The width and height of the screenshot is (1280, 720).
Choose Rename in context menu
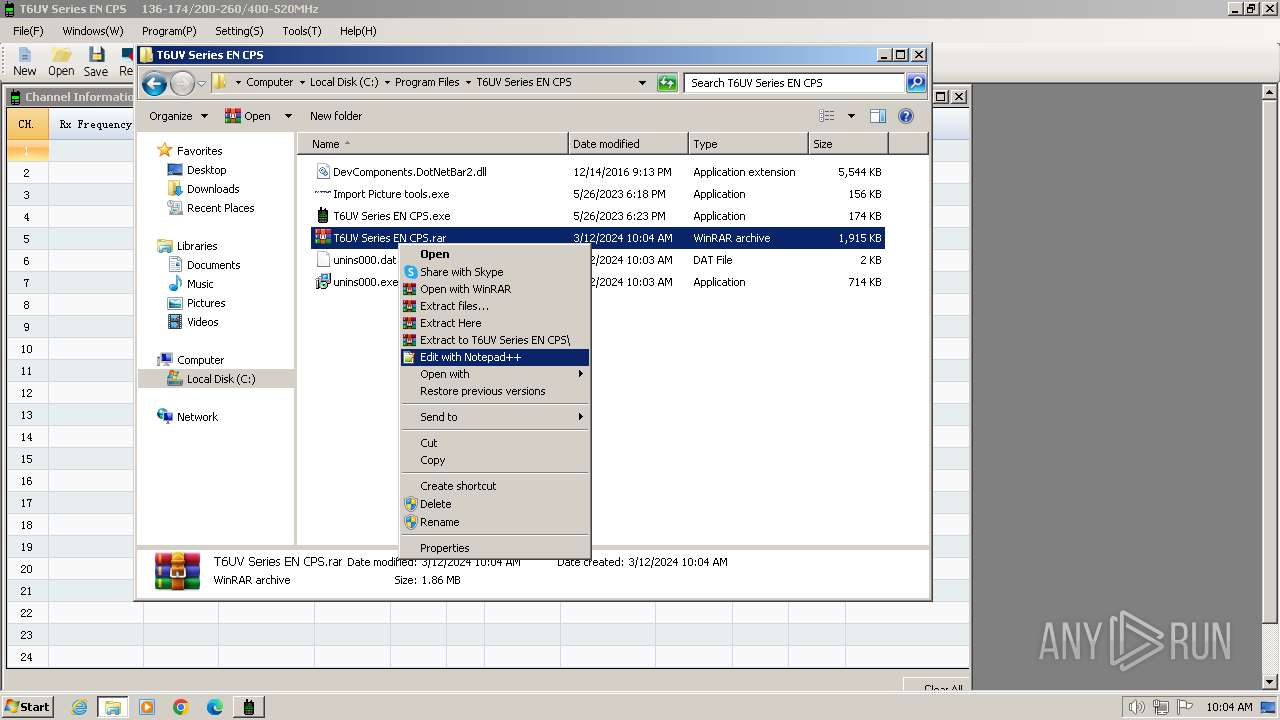(495, 522)
